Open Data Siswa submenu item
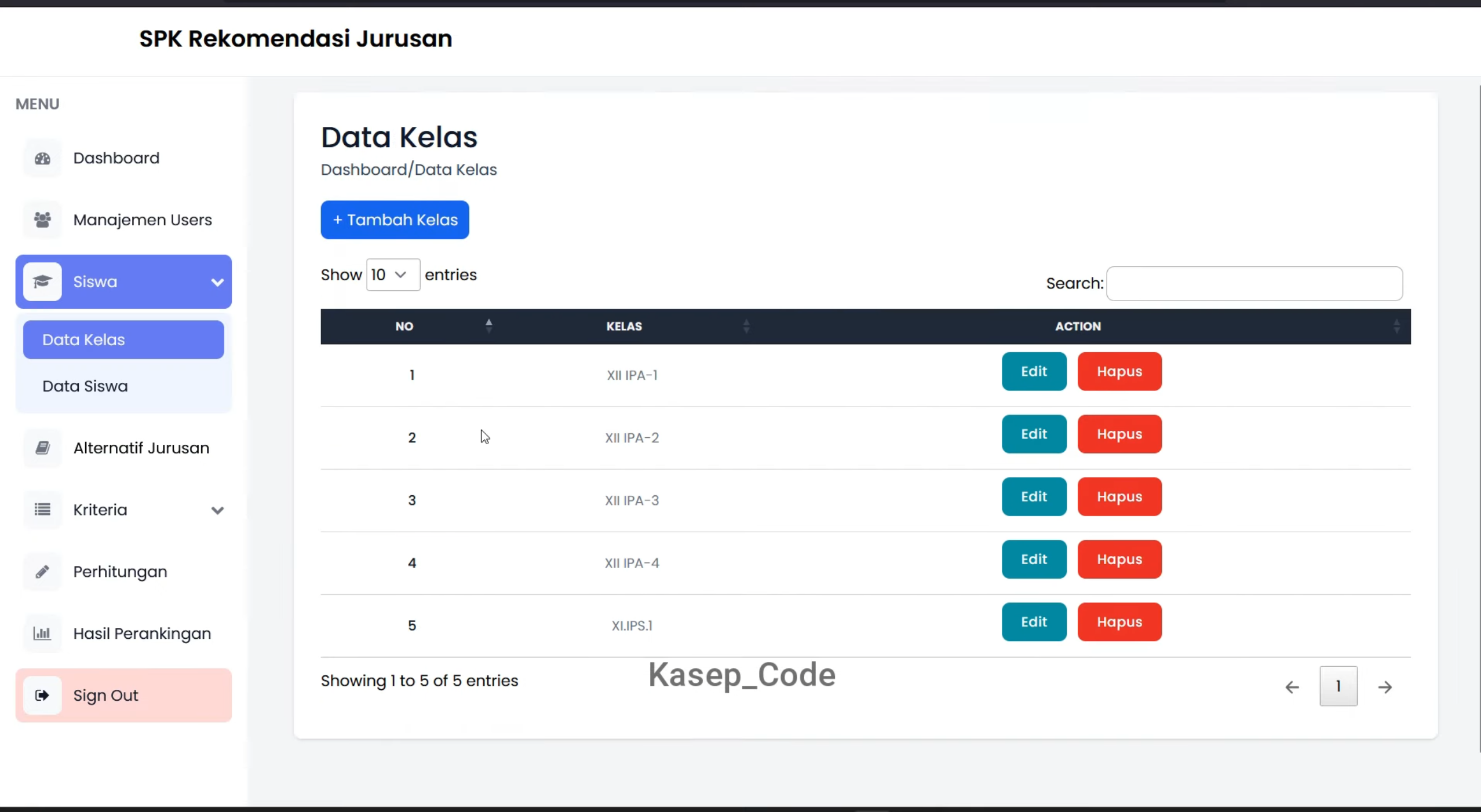Screen dimensions: 1481x812 pyautogui.click(x=85, y=386)
